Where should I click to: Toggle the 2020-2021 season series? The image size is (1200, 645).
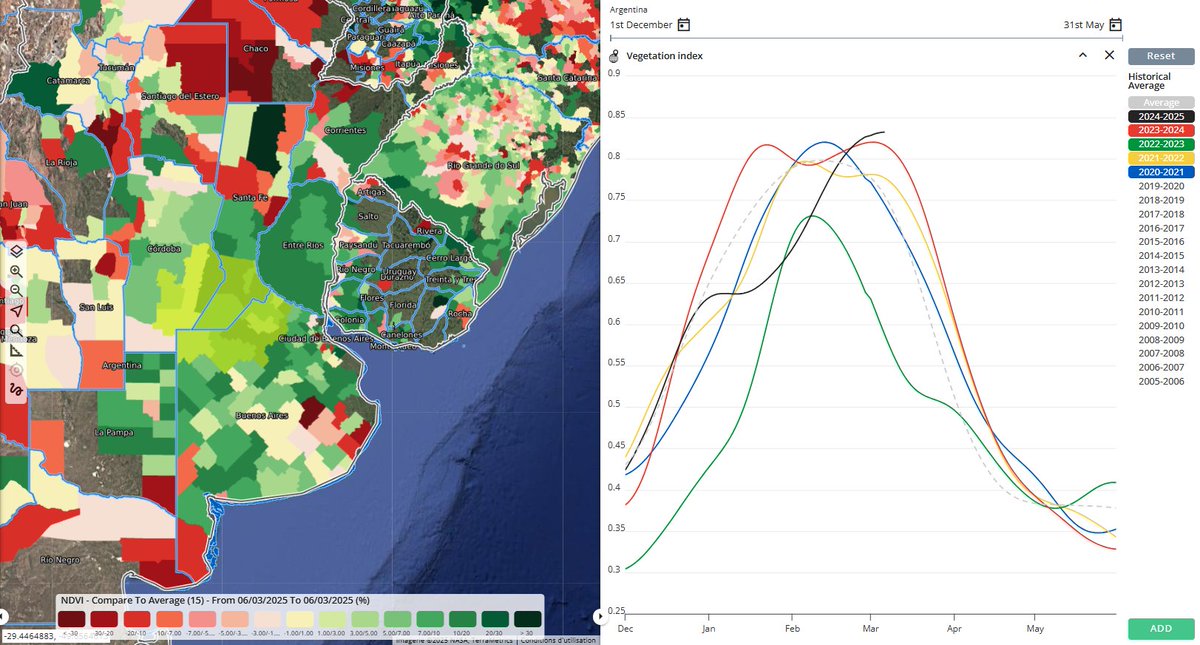1161,173
